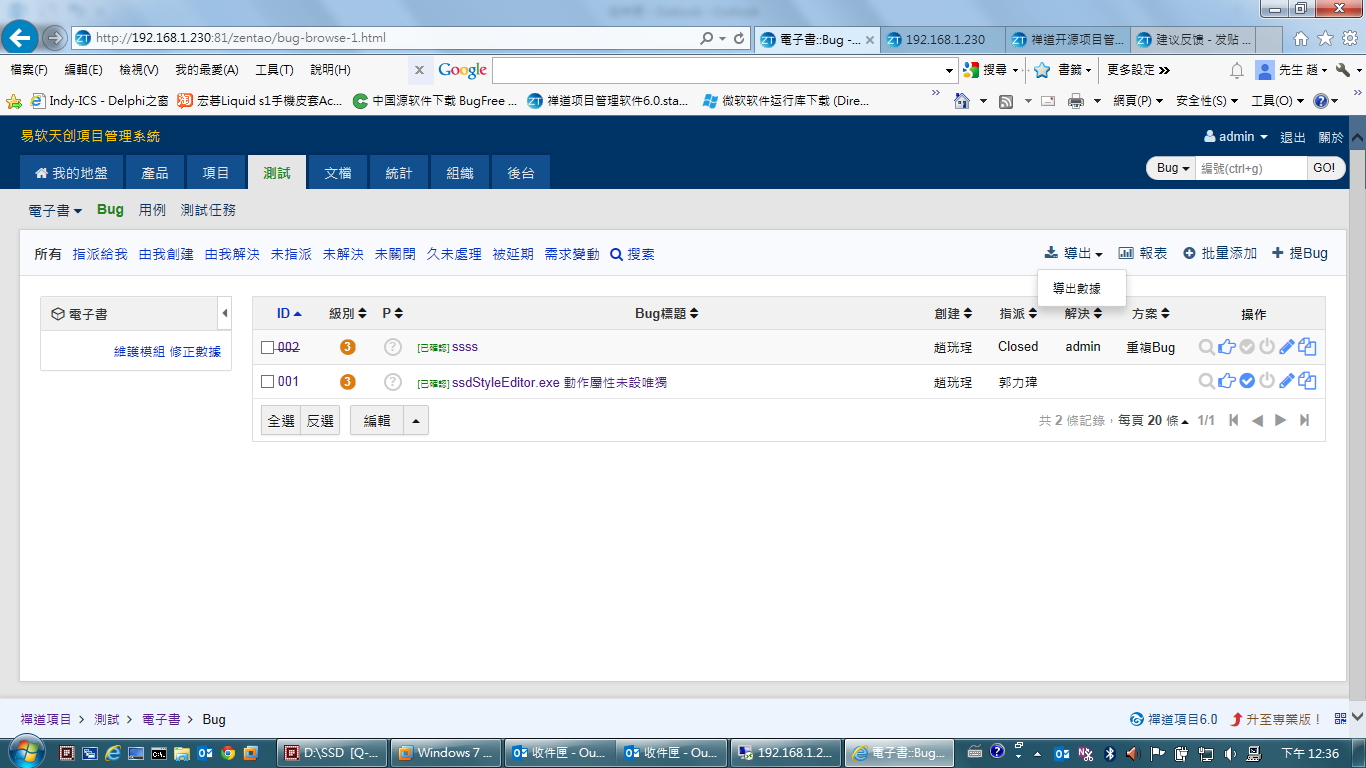This screenshot has height=768, width=1366.
Task: Expand the 電子書 product dropdown
Action: click(55, 211)
